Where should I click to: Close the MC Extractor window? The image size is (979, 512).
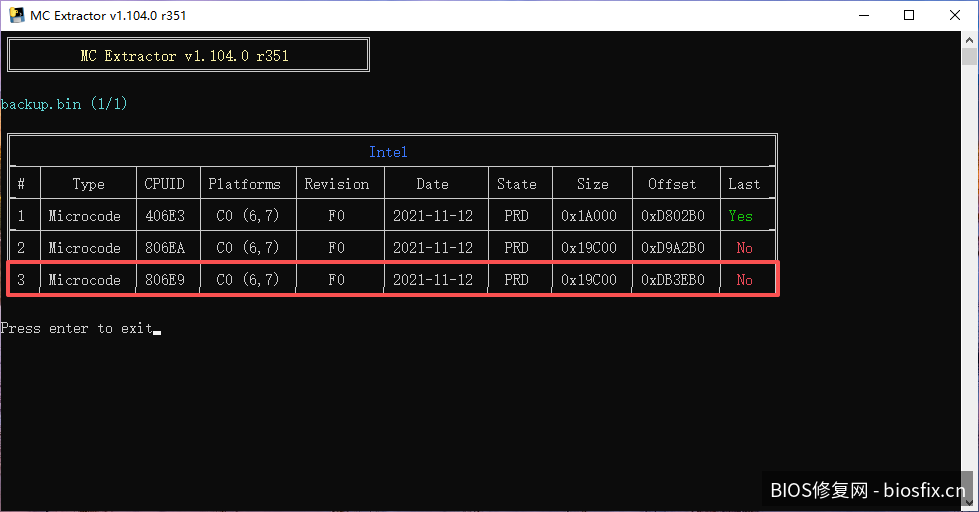click(955, 15)
